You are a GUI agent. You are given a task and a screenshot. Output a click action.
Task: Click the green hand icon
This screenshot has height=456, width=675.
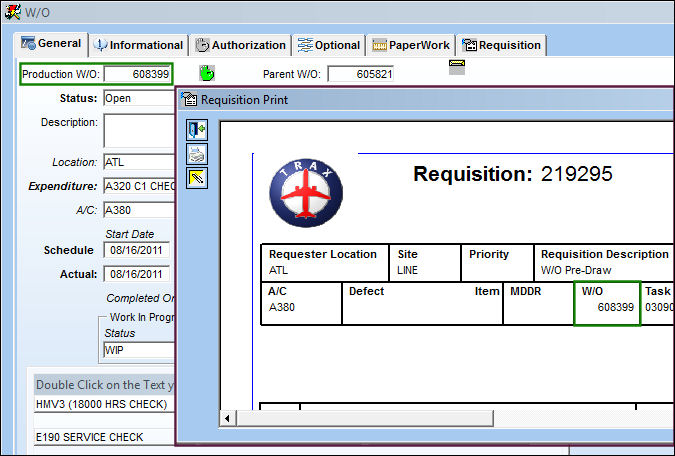click(x=207, y=73)
